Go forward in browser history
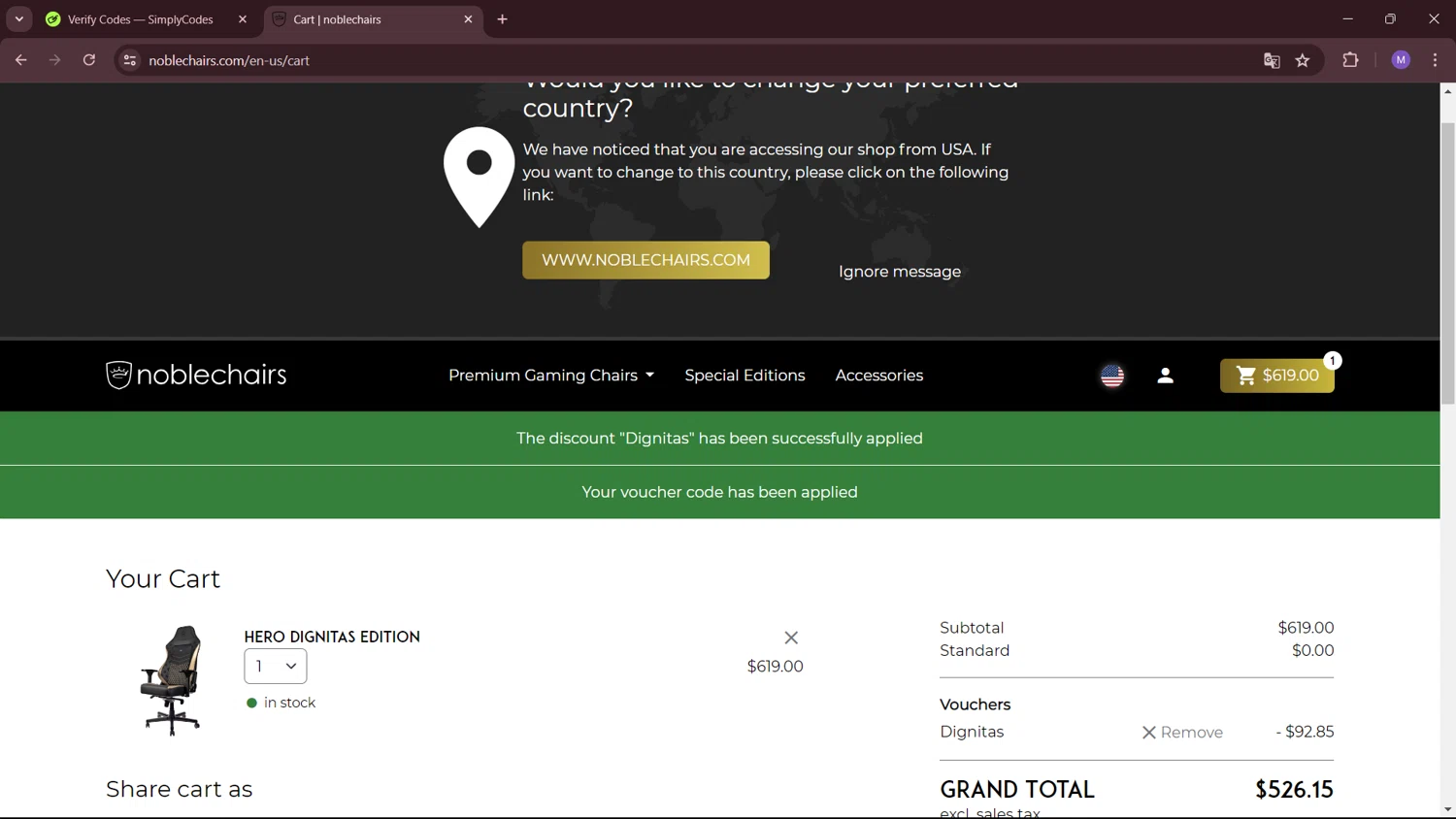The height and width of the screenshot is (819, 1456). pos(54,60)
